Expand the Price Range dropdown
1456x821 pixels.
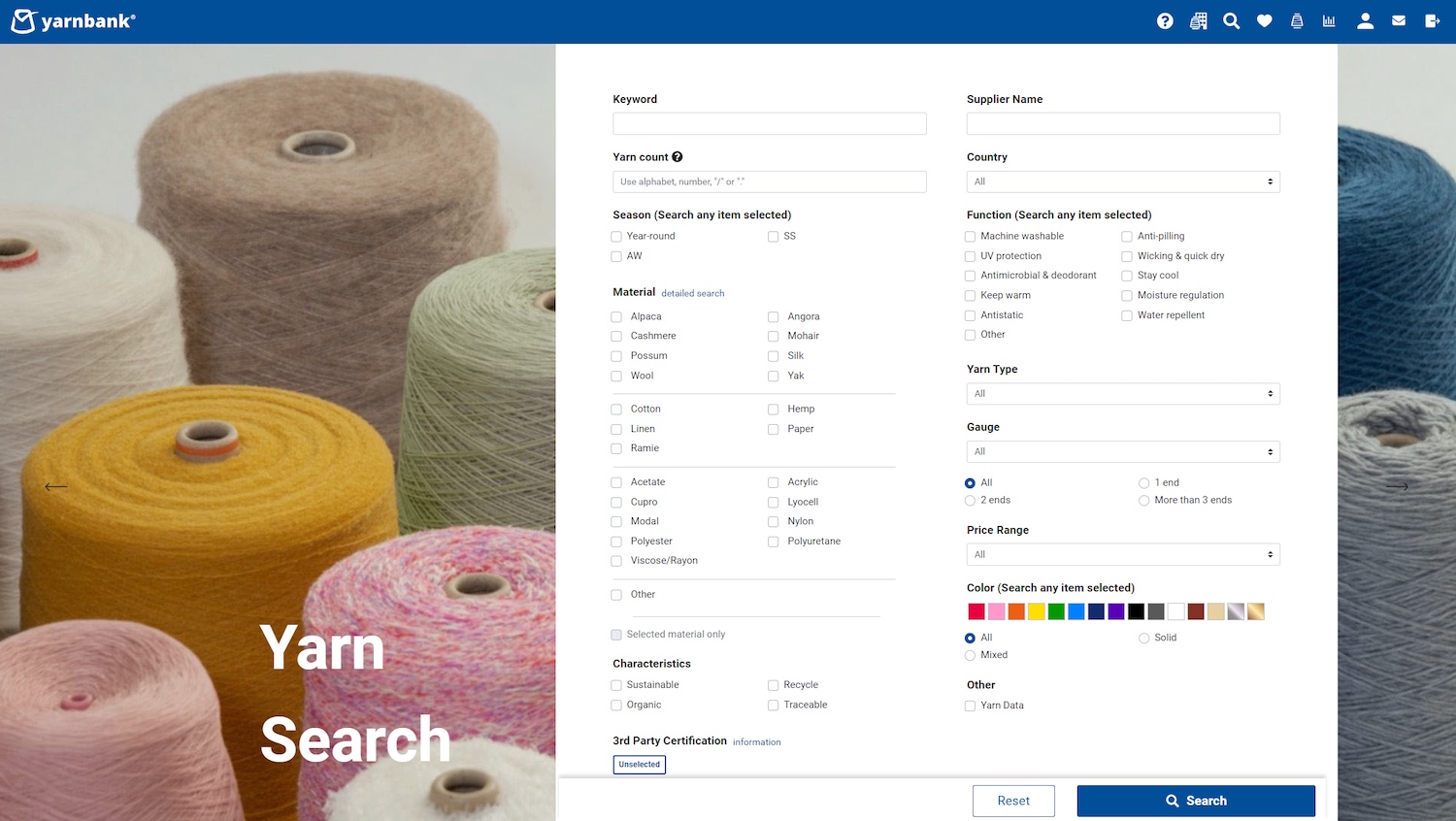1123,554
